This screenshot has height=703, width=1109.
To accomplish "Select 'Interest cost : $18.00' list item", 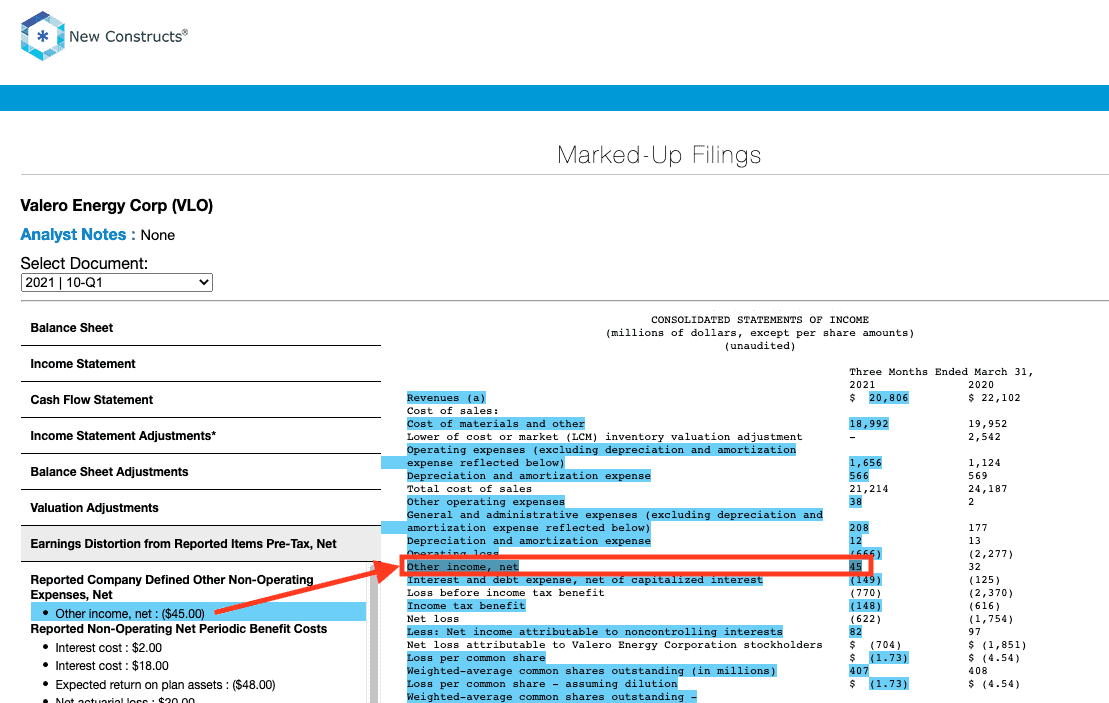I will click(112, 666).
